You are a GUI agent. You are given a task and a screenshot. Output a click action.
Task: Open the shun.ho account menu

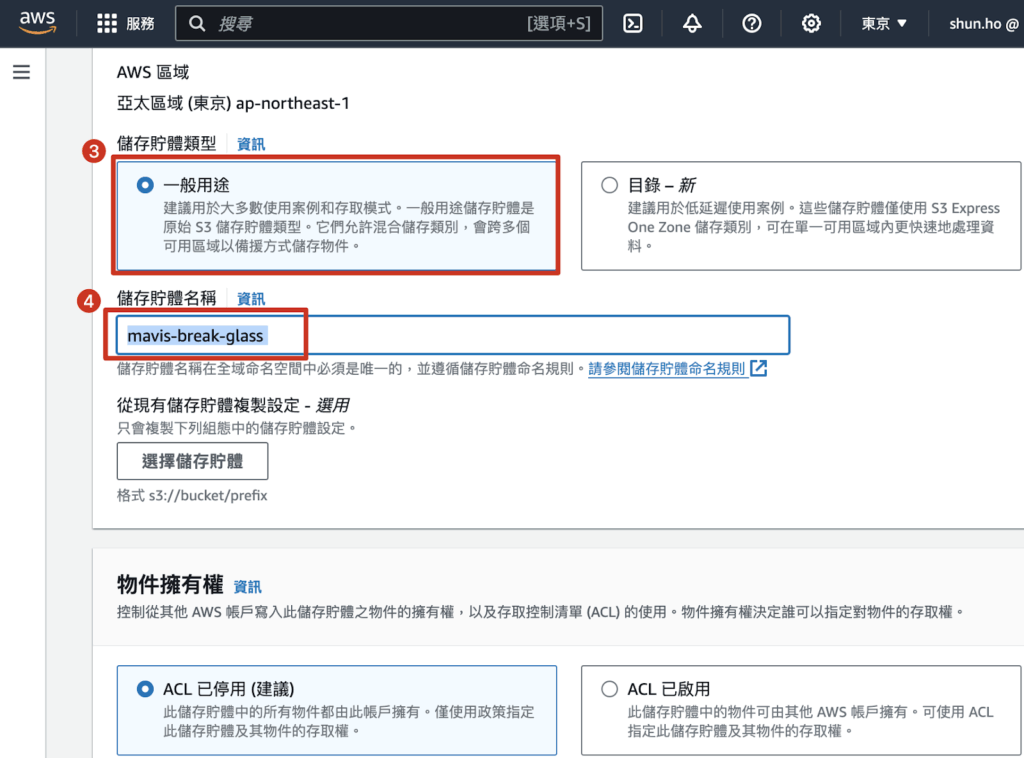point(983,24)
